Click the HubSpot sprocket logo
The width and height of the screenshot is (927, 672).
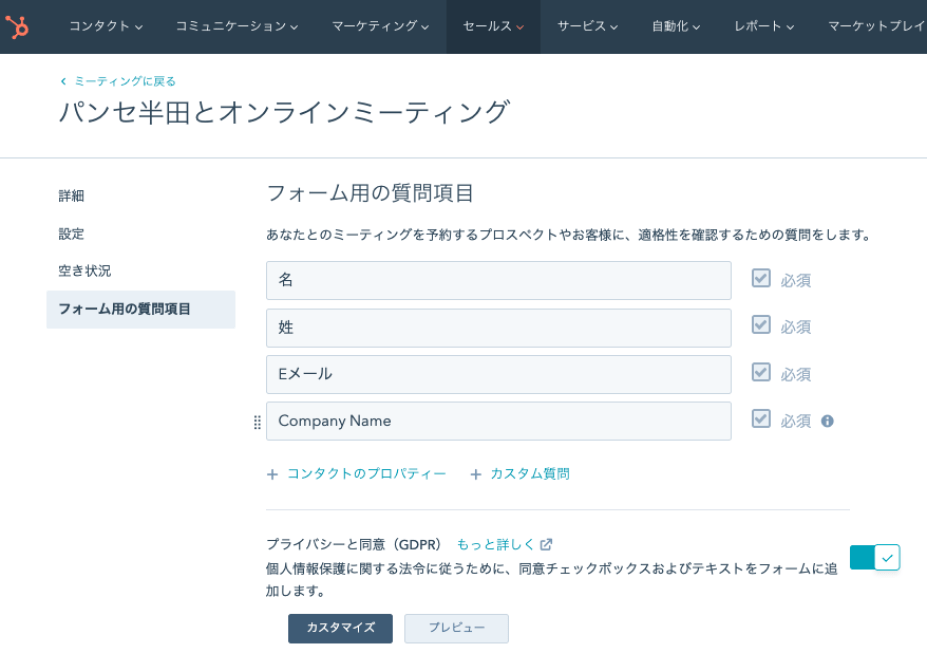pos(18,27)
